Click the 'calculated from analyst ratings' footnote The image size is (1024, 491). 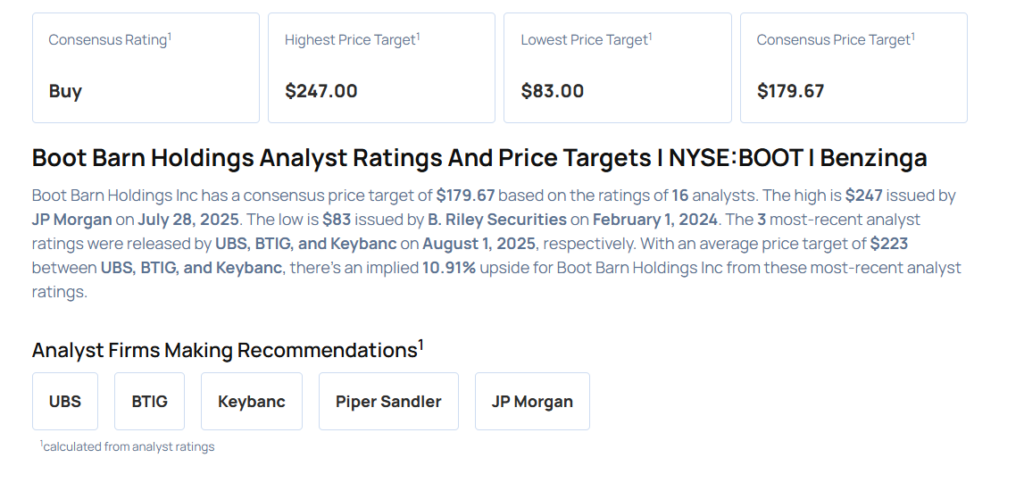(128, 447)
